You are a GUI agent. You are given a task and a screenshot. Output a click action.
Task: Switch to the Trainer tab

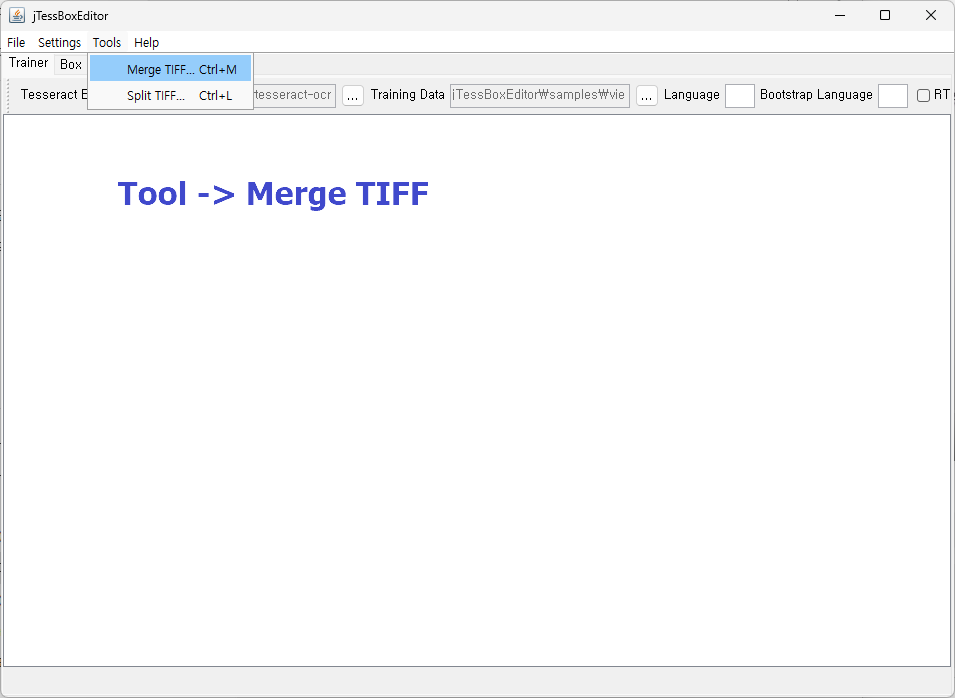click(28, 63)
